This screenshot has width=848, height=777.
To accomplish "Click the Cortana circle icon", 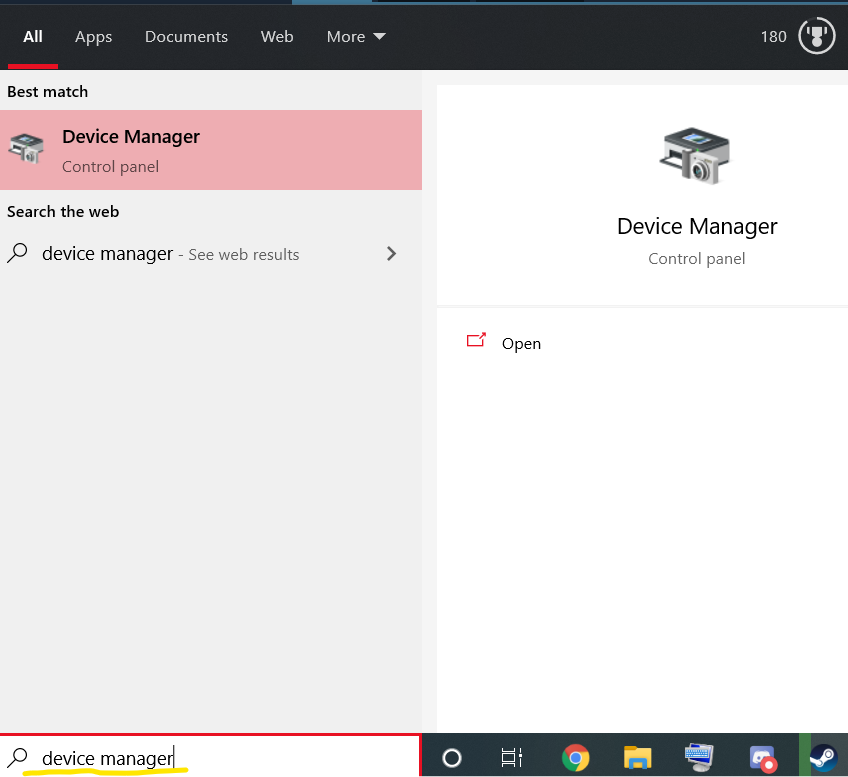I will point(451,757).
